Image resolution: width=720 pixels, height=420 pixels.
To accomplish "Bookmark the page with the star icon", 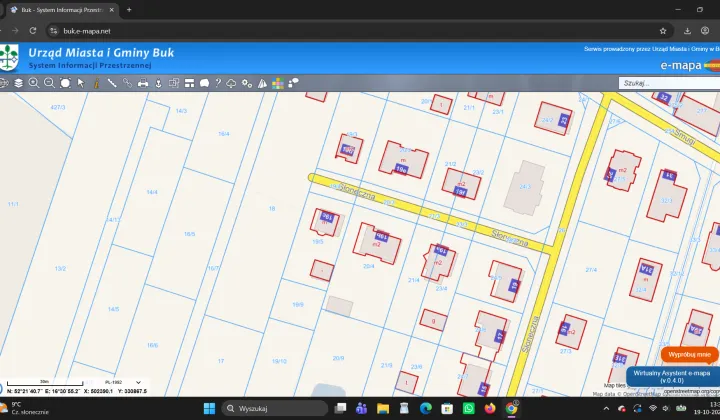I will [663, 31].
